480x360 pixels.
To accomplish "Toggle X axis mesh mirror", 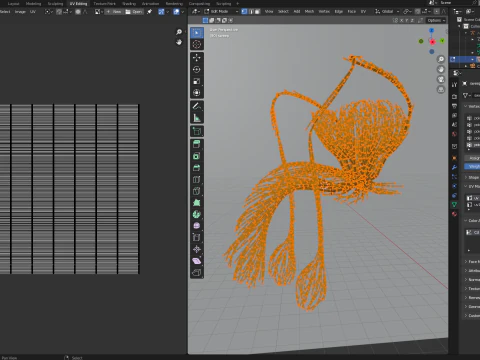I will click(402, 21).
